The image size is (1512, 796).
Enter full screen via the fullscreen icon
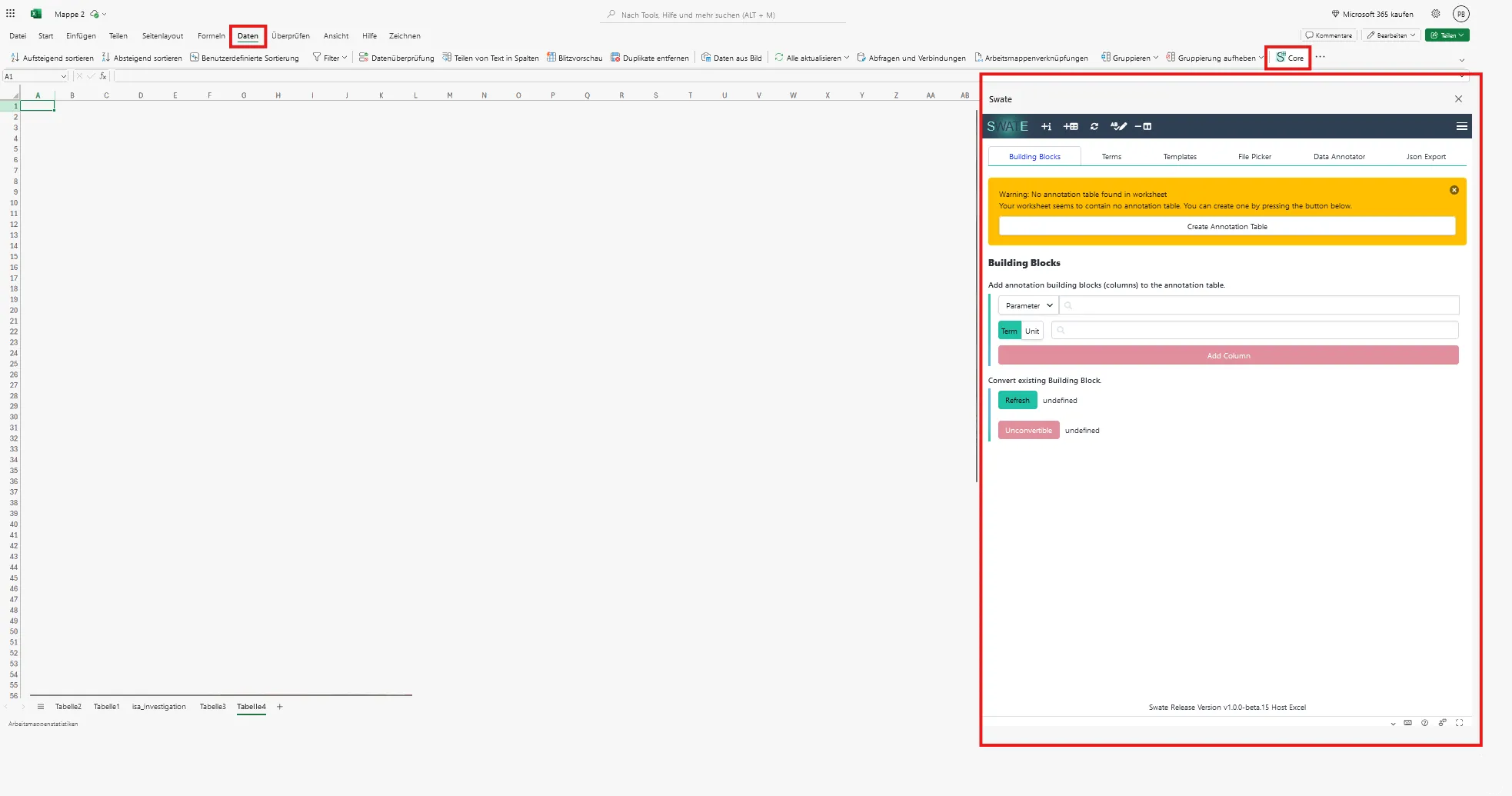coord(1460,722)
